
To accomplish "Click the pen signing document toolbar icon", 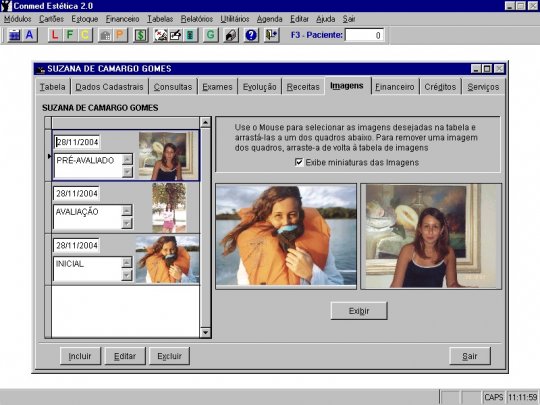I will [175, 35].
